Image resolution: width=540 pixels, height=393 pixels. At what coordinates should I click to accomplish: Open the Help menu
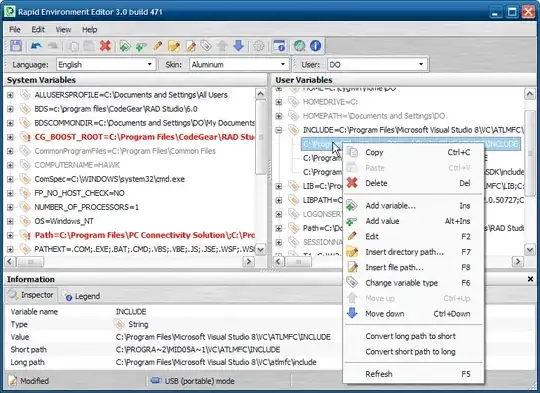pyautogui.click(x=89, y=30)
